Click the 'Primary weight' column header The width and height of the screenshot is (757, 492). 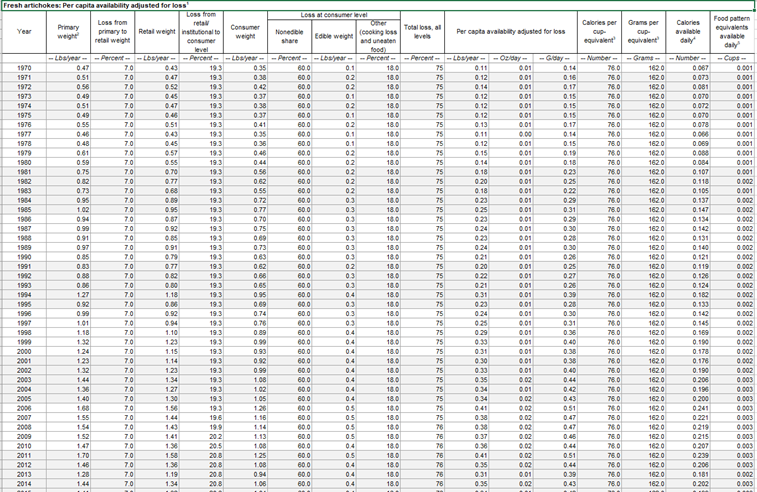pos(68,32)
